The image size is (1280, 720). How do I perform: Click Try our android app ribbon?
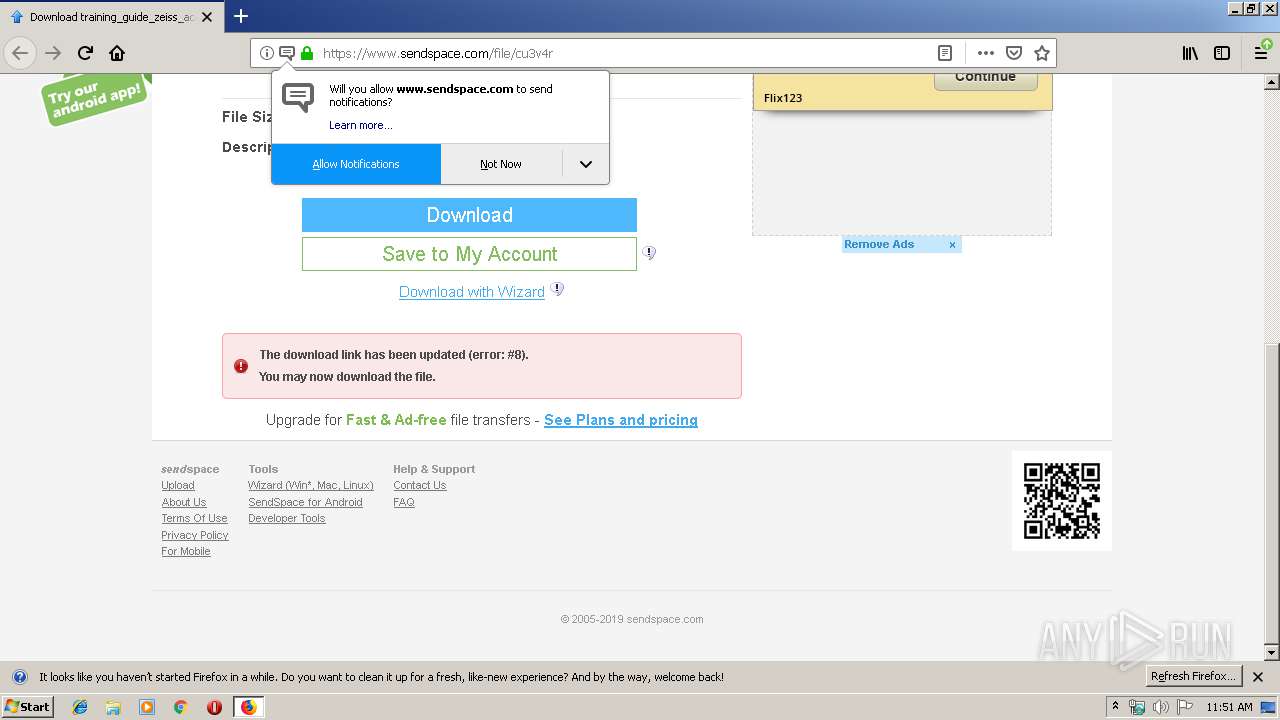96,99
